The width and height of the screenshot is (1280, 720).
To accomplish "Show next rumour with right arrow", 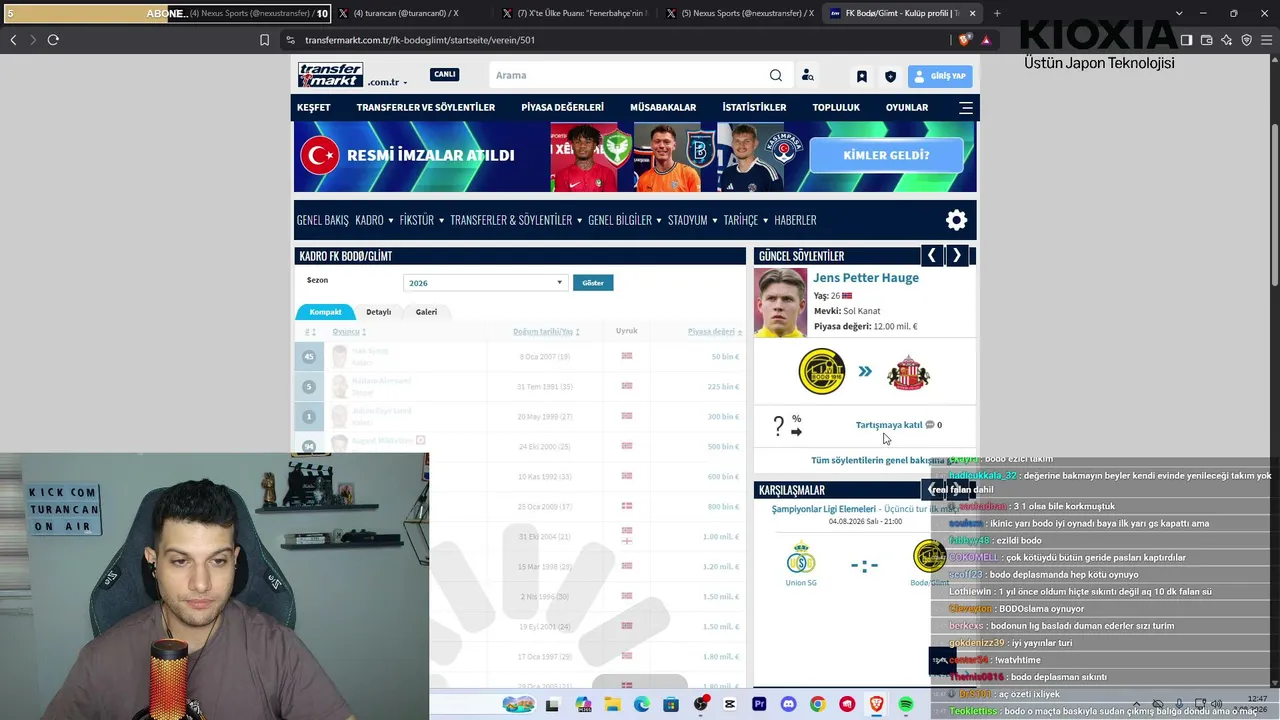I will pos(957,256).
